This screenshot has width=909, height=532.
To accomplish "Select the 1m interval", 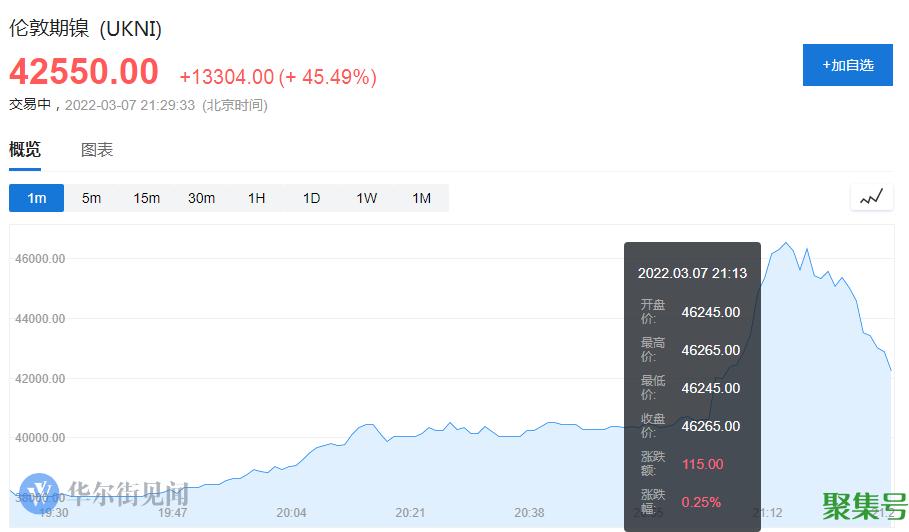I will coord(36,198).
